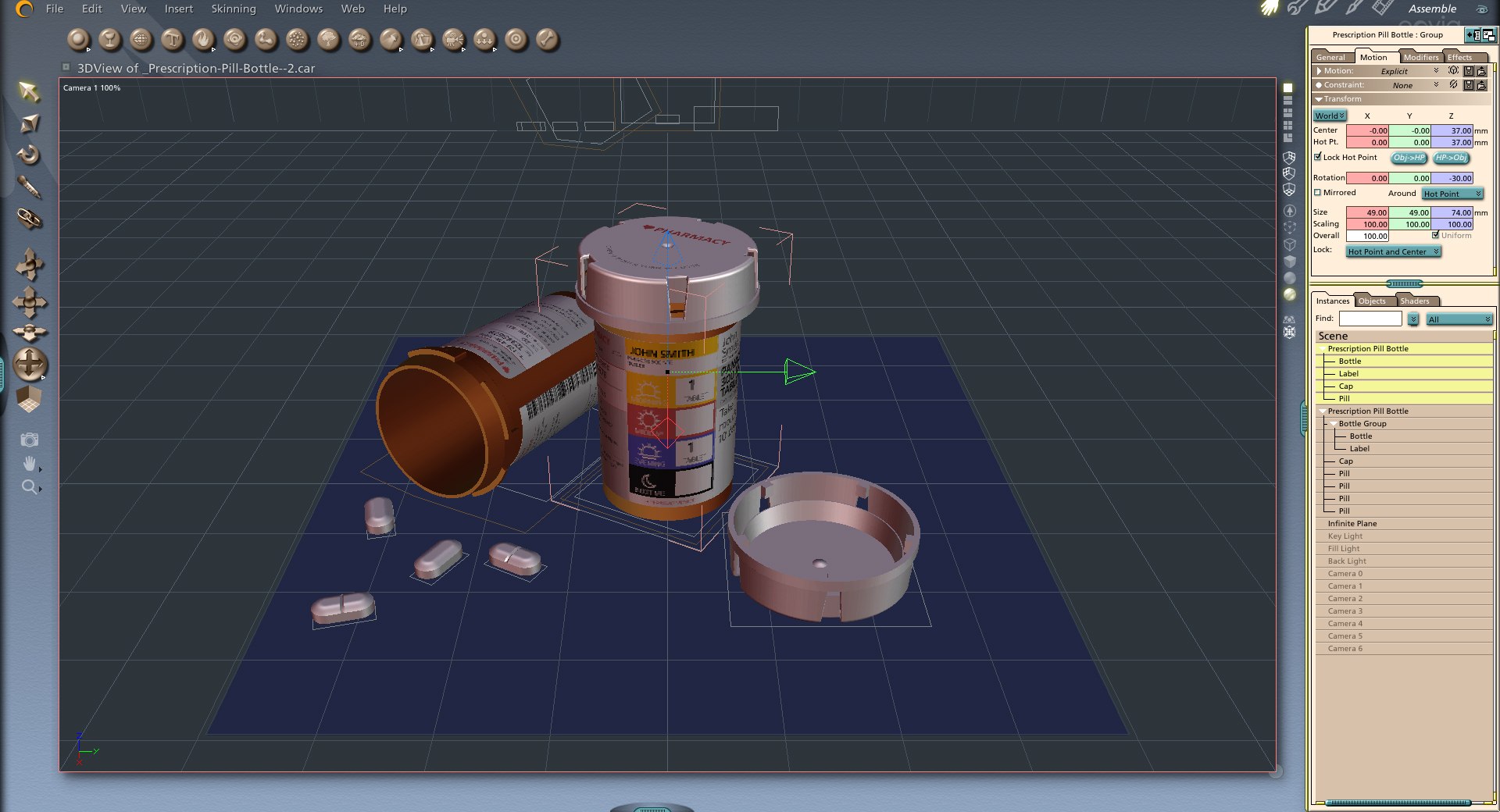Click the render camera snapshot icon

29,440
